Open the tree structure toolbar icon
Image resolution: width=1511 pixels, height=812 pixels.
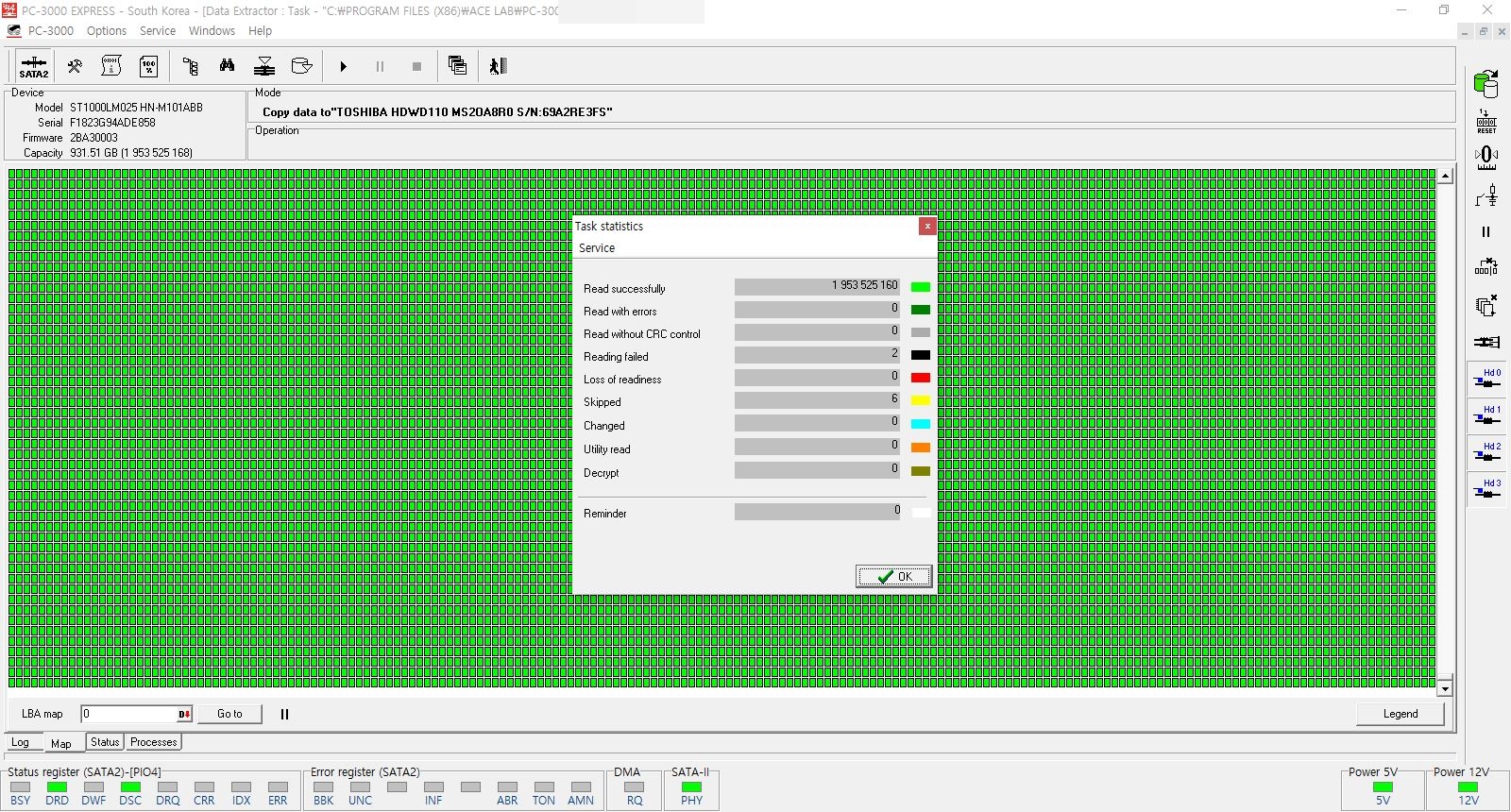pyautogui.click(x=191, y=66)
